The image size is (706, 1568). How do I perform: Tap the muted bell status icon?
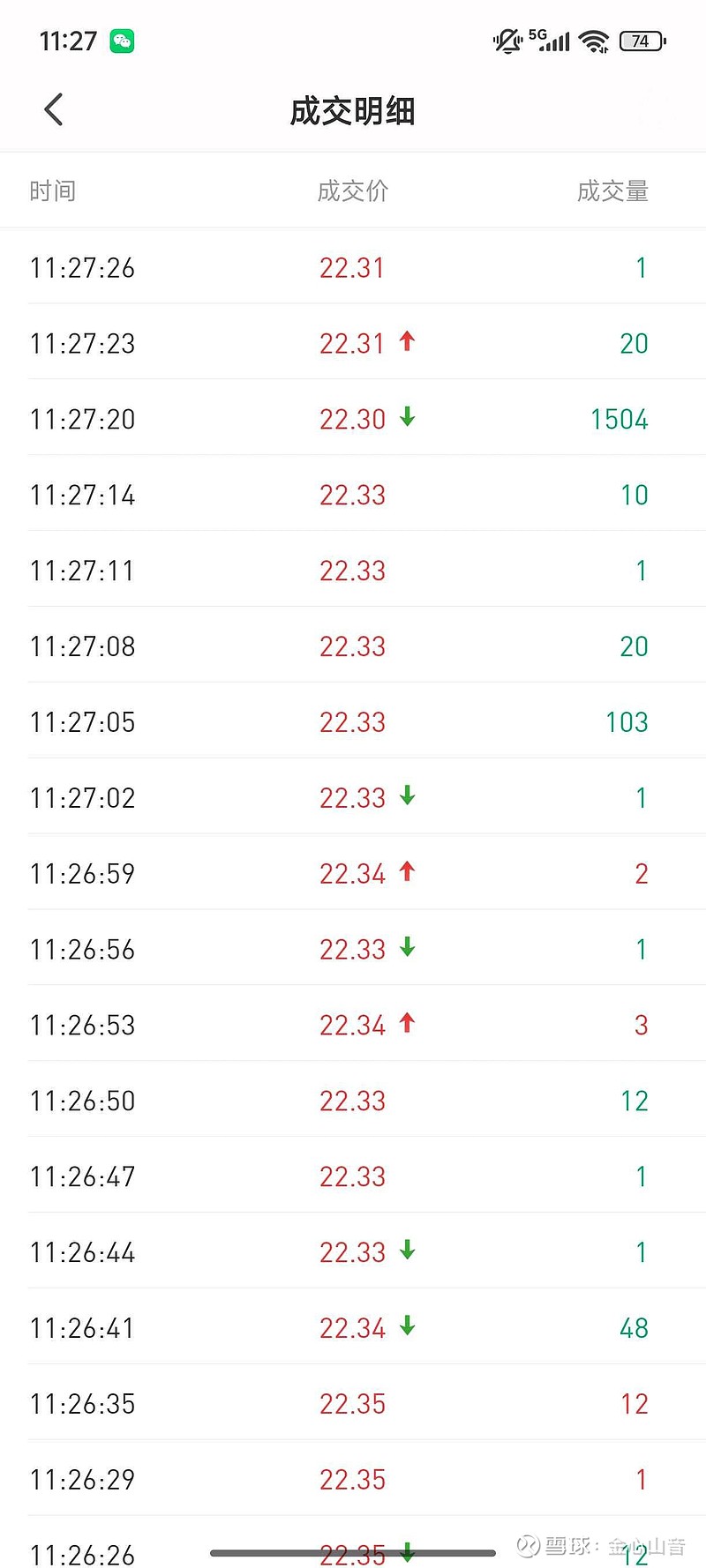coord(507,41)
